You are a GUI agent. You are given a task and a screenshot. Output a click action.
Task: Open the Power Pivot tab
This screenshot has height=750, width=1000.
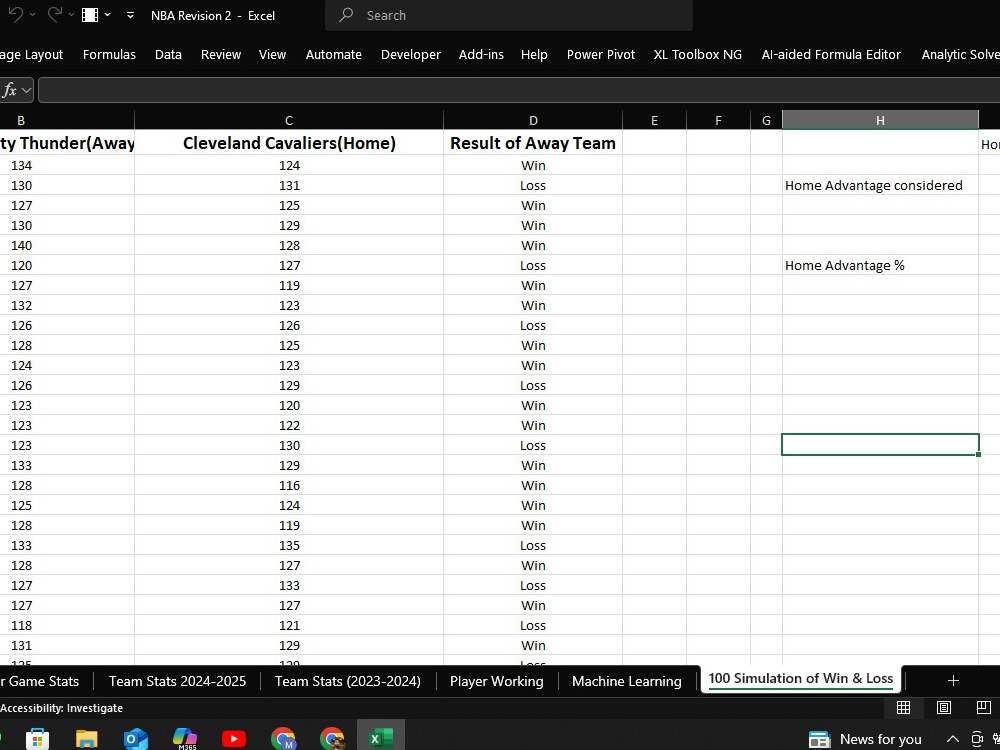(601, 55)
